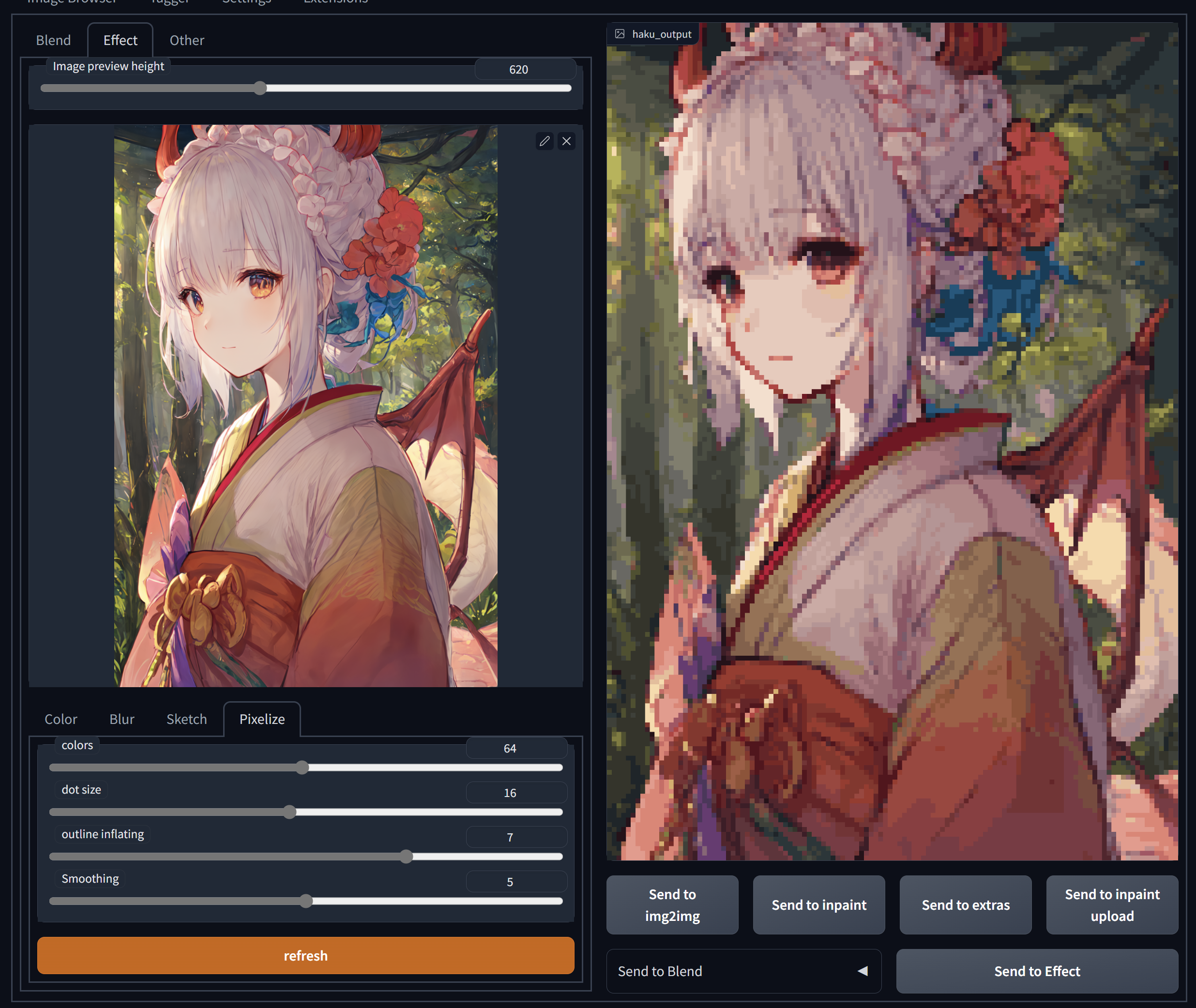
Task: Send output to img2img
Action: [672, 904]
